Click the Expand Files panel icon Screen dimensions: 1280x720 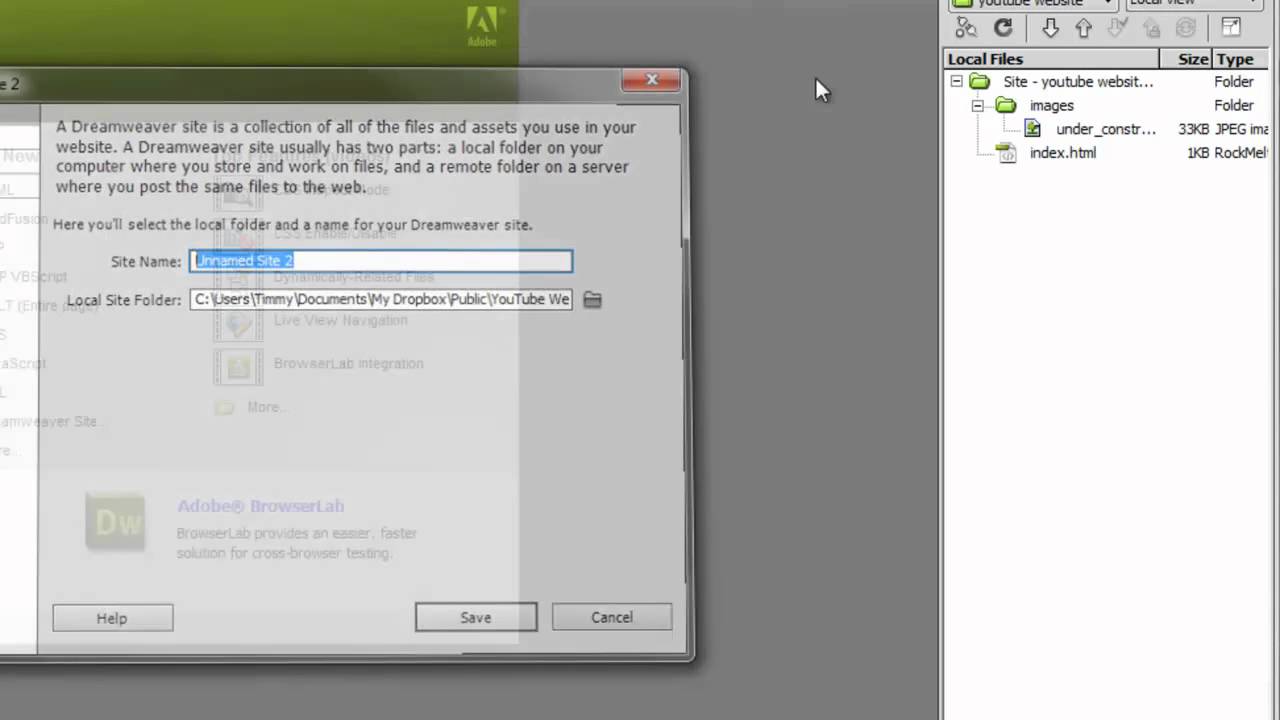1231,28
